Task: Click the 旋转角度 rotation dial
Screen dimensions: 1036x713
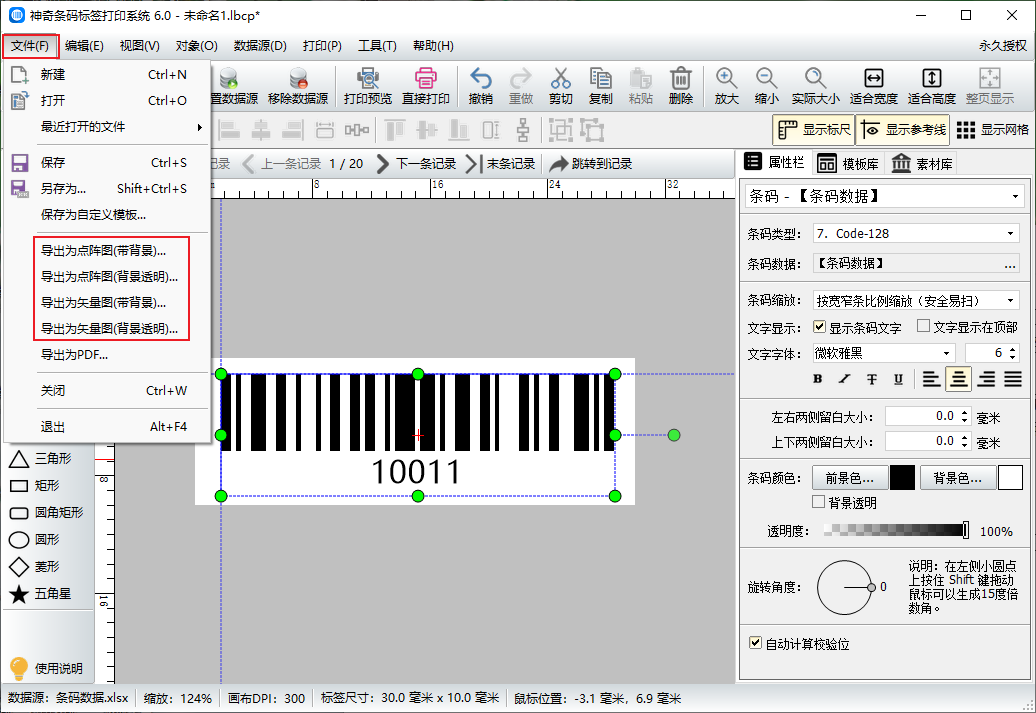Action: 845,587
